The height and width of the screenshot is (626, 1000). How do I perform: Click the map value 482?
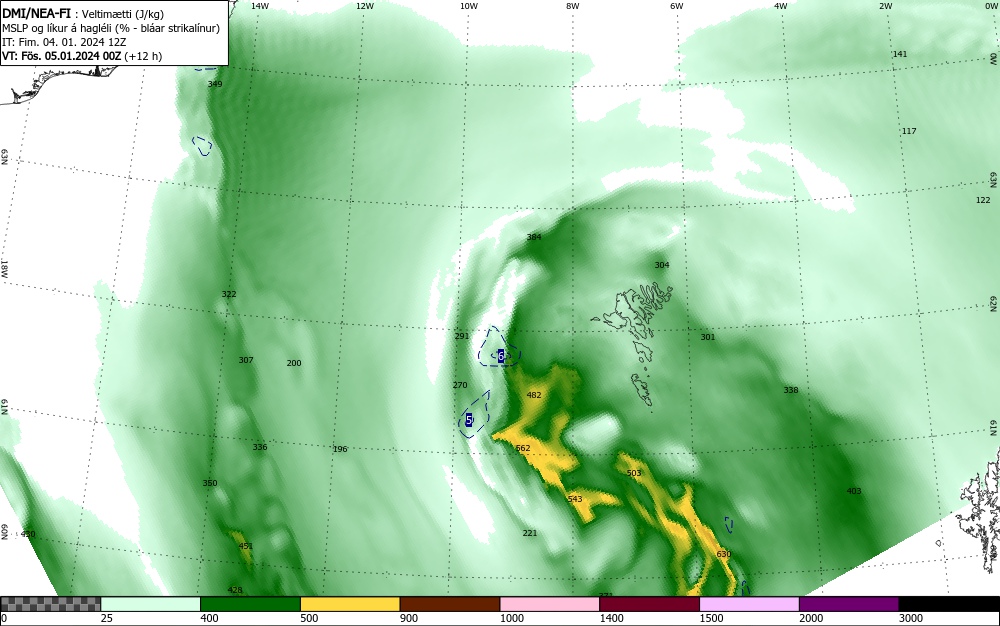click(534, 395)
